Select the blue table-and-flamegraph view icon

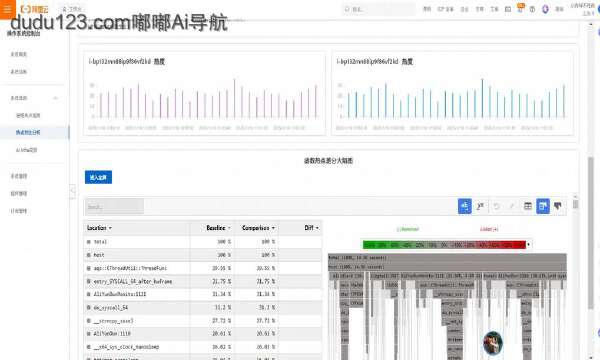[x=543, y=206]
